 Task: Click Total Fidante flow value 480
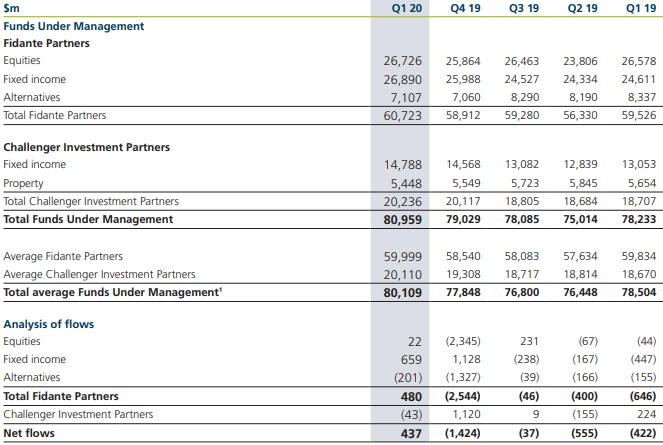pyautogui.click(x=411, y=397)
